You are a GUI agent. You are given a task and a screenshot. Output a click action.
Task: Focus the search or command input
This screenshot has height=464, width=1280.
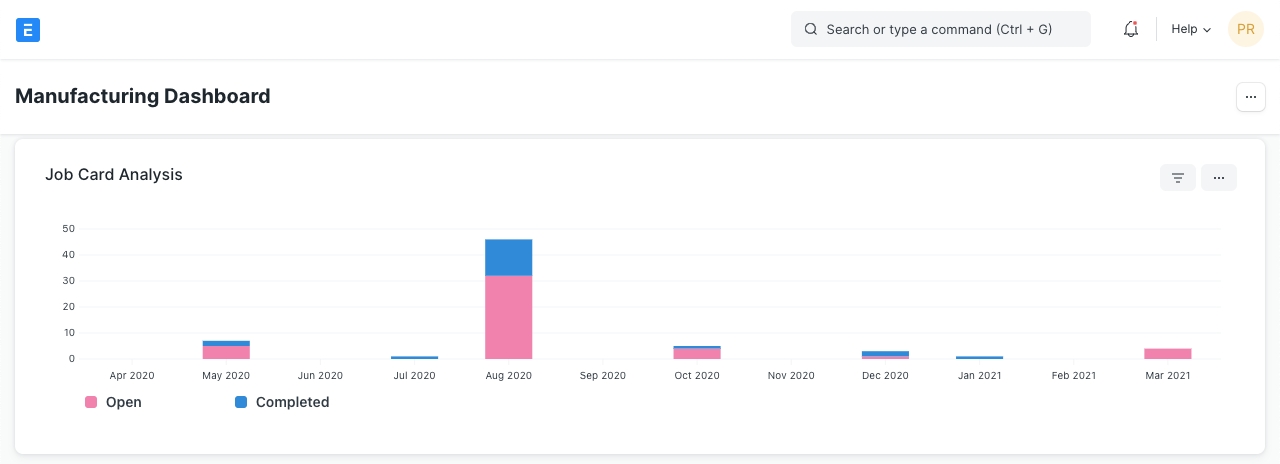coord(950,30)
